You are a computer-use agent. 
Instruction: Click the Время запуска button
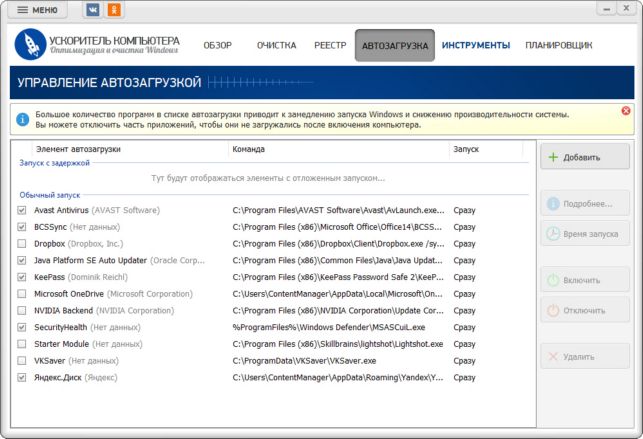point(585,234)
